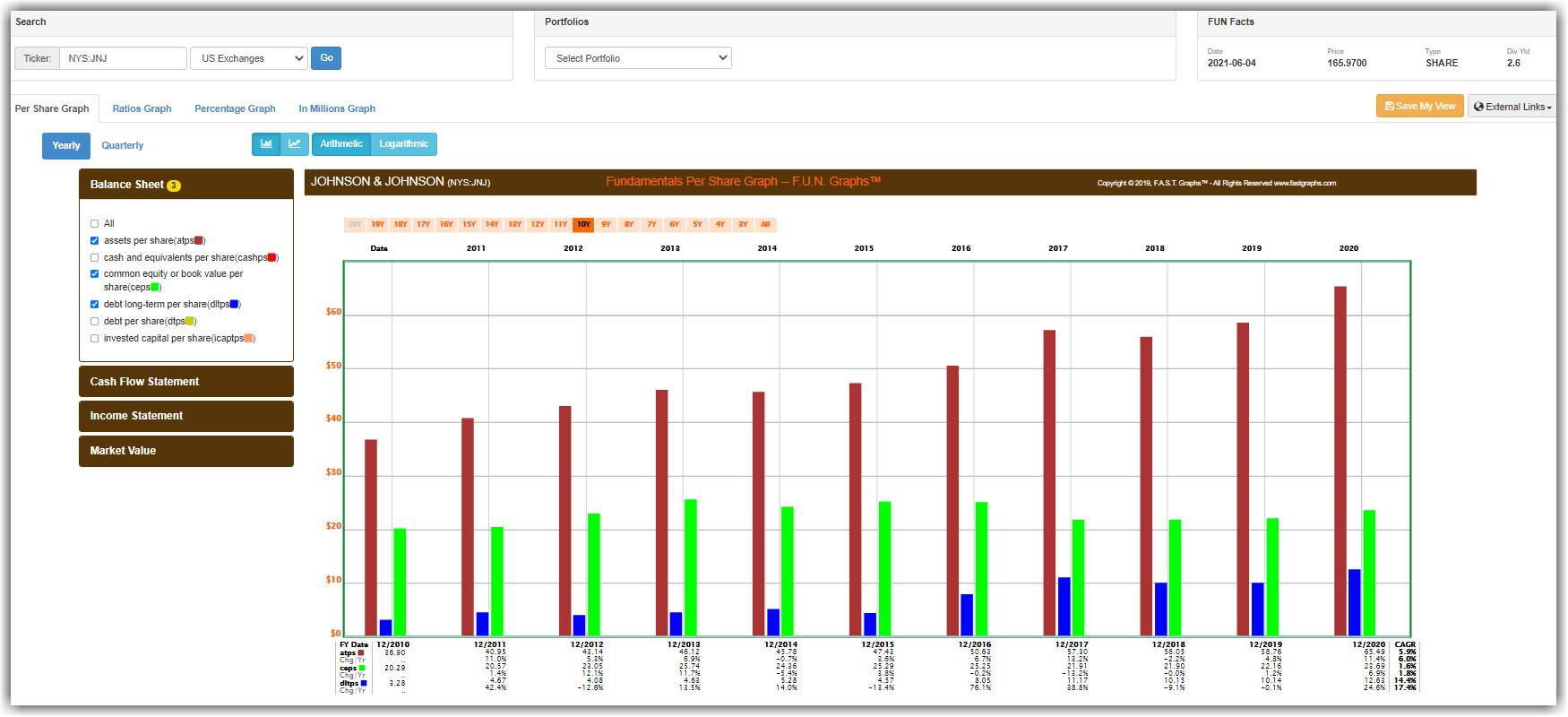Click the Ticker input field
The height and width of the screenshot is (717, 1568).
click(x=123, y=58)
